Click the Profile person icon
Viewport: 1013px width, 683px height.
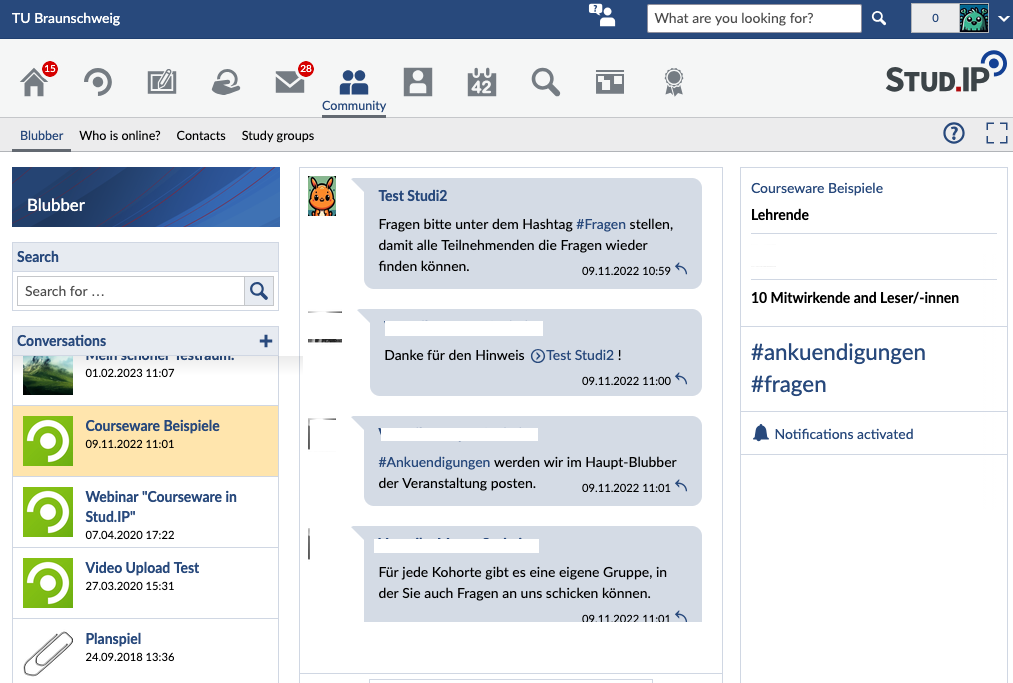click(418, 82)
